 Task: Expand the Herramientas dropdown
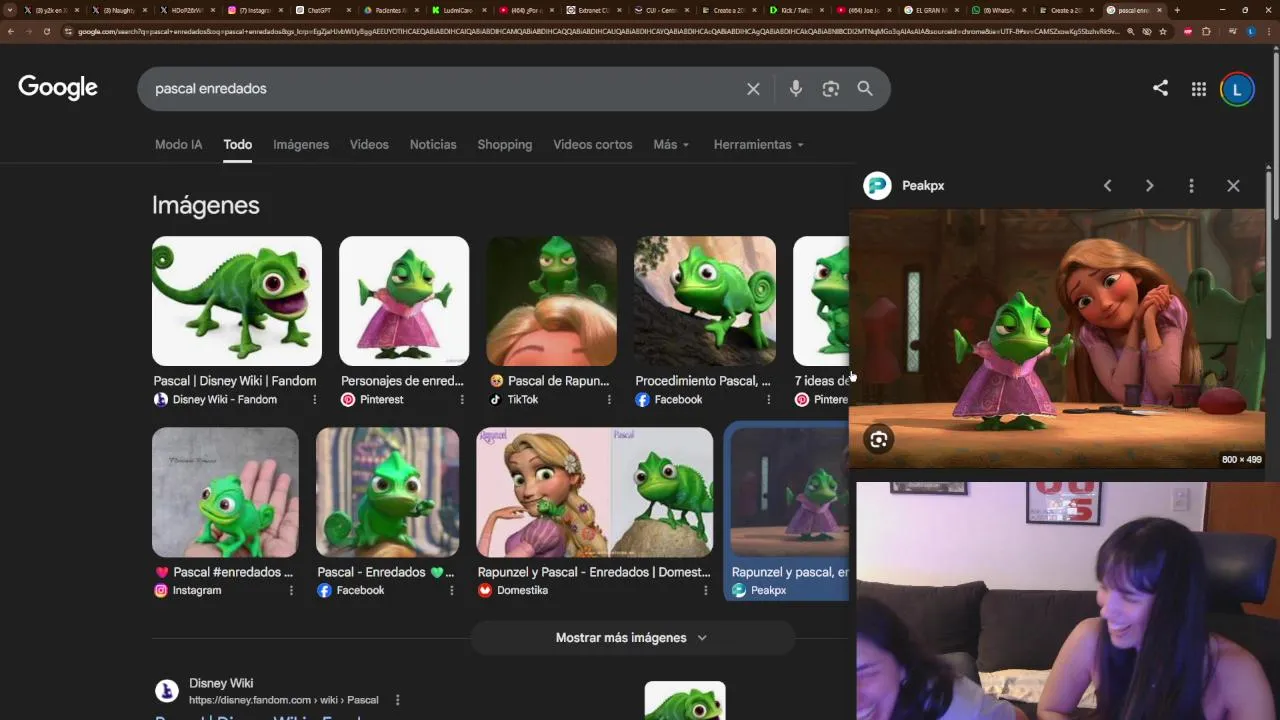758,145
